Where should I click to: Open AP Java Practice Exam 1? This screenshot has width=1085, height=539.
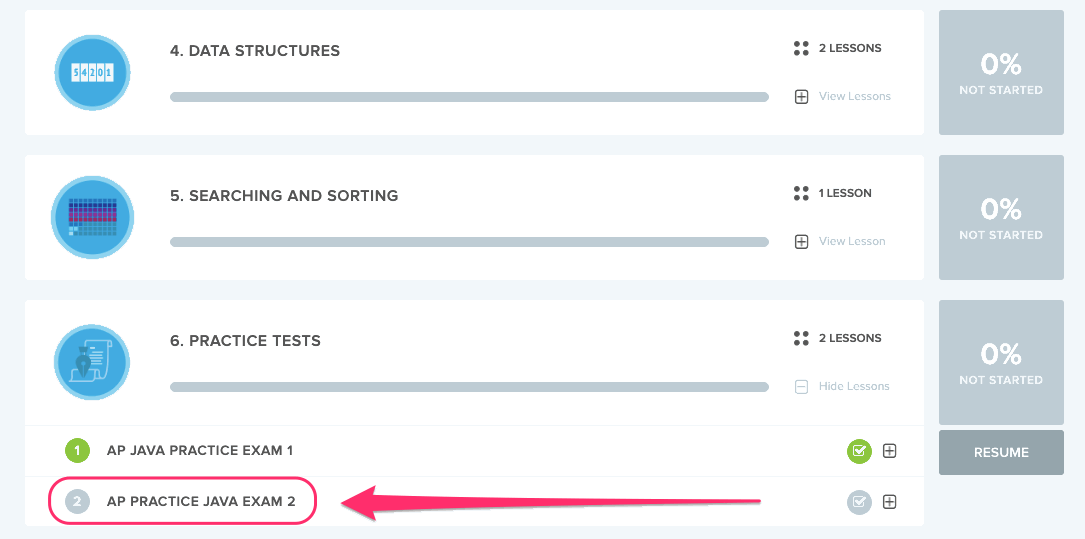coord(200,451)
